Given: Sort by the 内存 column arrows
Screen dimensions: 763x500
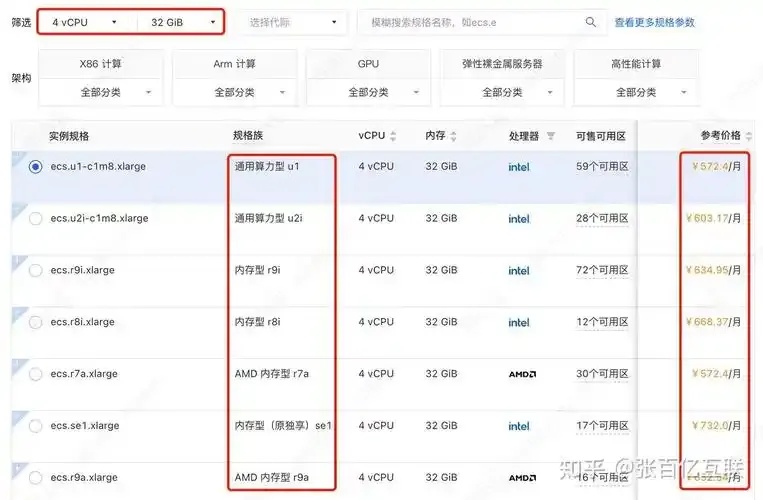Looking at the screenshot, I should click(453, 136).
